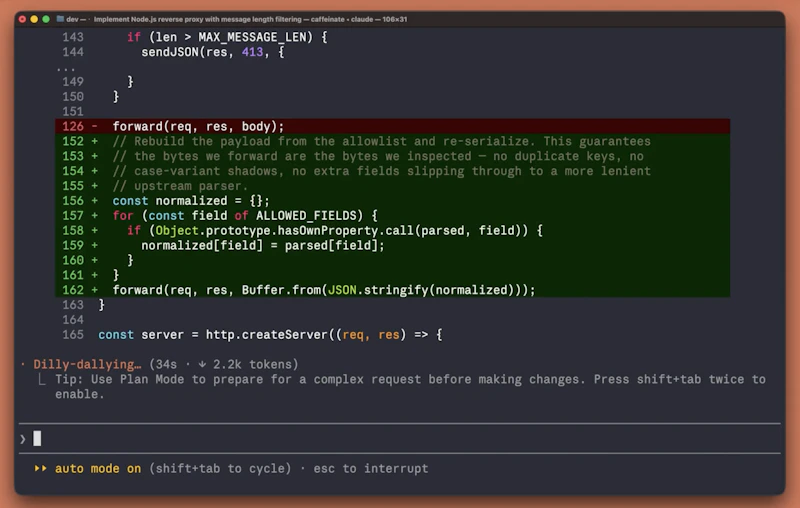Image resolution: width=800 pixels, height=508 pixels.
Task: Click the minus marker on line 126
Action: (x=94, y=126)
